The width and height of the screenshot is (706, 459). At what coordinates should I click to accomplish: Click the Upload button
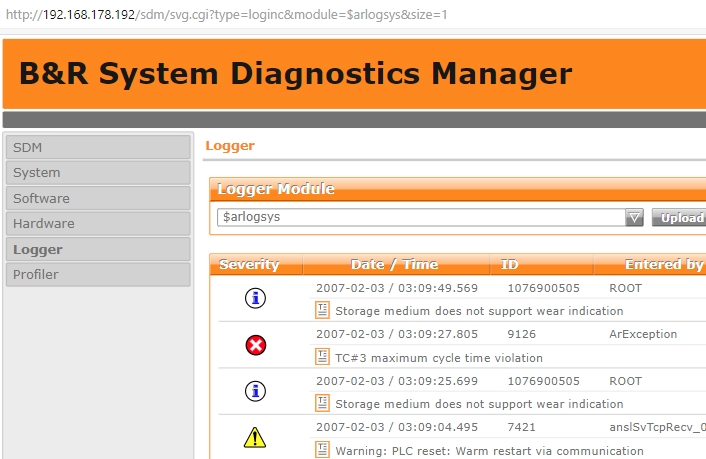[680, 218]
